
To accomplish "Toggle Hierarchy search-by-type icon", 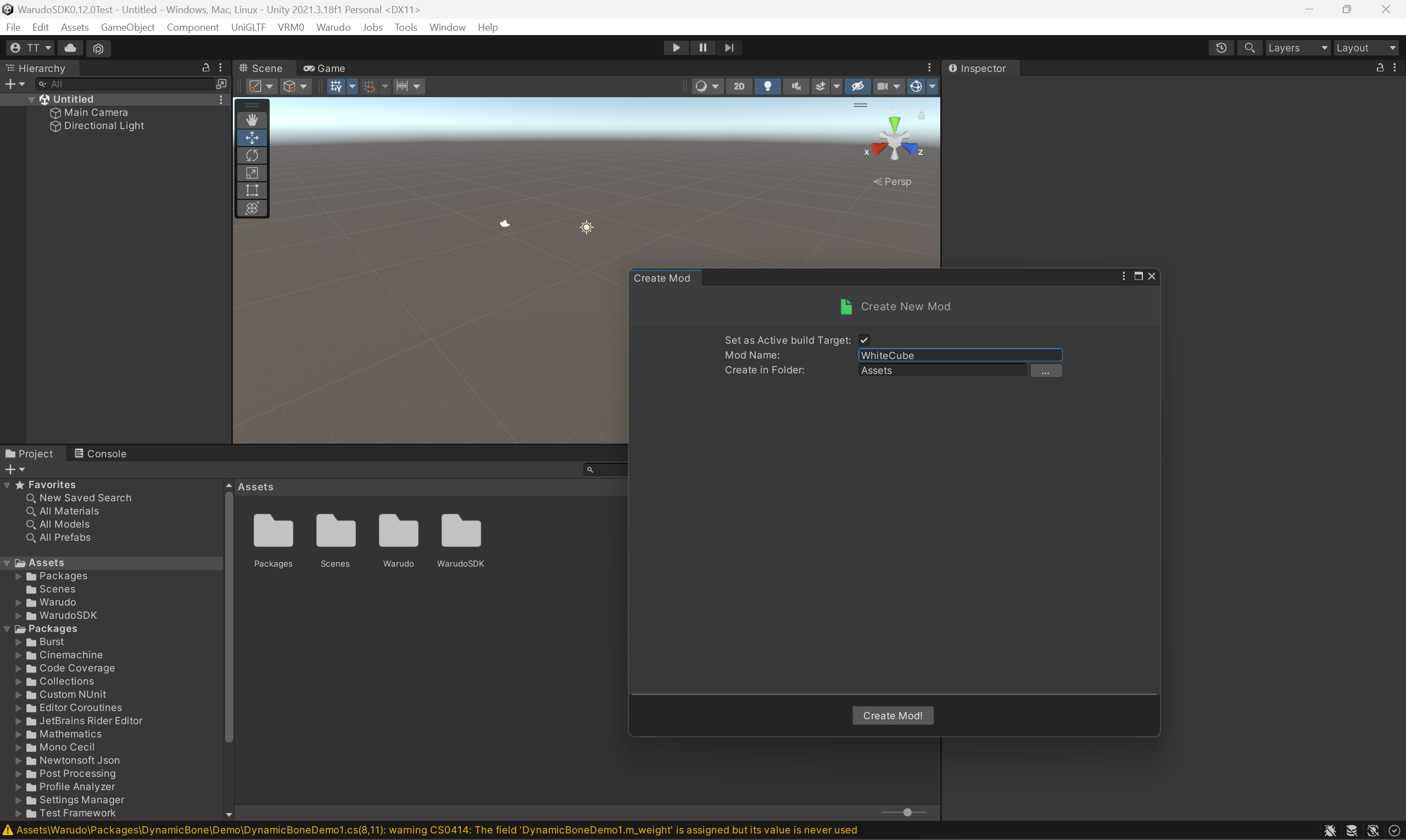I will [x=221, y=84].
